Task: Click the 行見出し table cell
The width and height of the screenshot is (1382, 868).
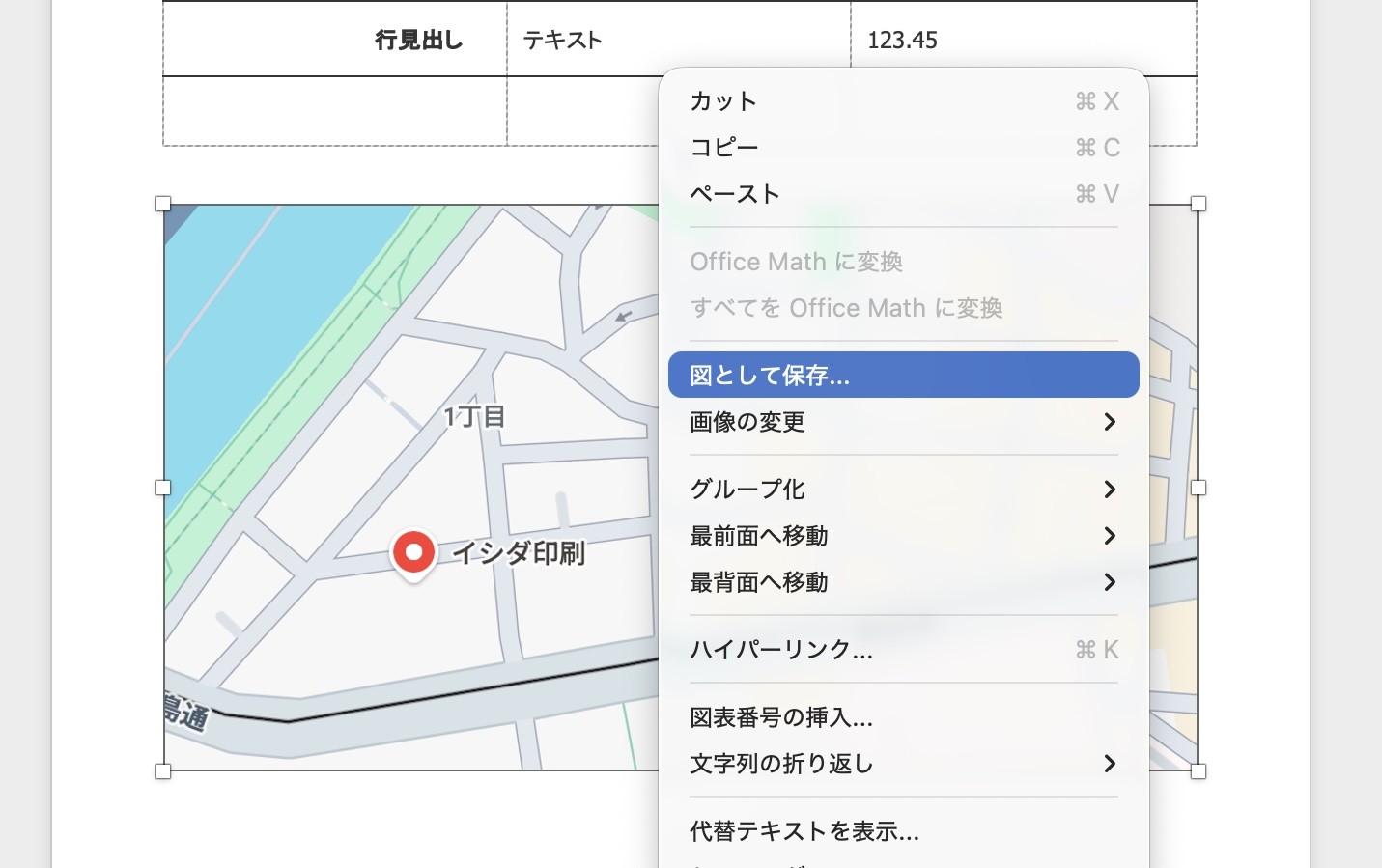Action: pos(335,40)
